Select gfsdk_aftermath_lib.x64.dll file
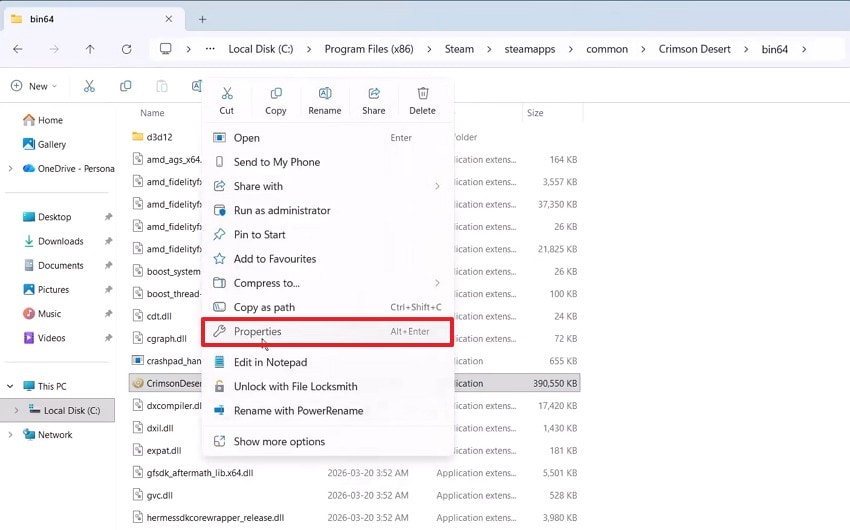Screen dimensions: 850x530 pyautogui.click(x=199, y=473)
